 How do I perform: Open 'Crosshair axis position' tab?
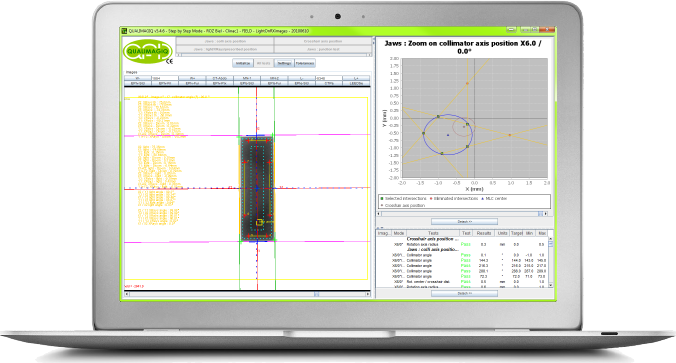tap(323, 41)
